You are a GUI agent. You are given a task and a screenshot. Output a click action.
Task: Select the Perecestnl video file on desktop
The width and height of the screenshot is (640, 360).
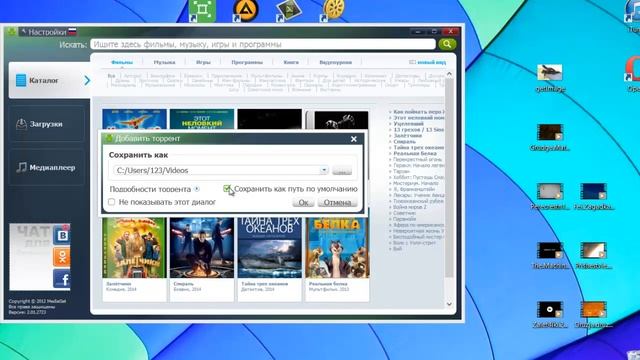pos(550,196)
